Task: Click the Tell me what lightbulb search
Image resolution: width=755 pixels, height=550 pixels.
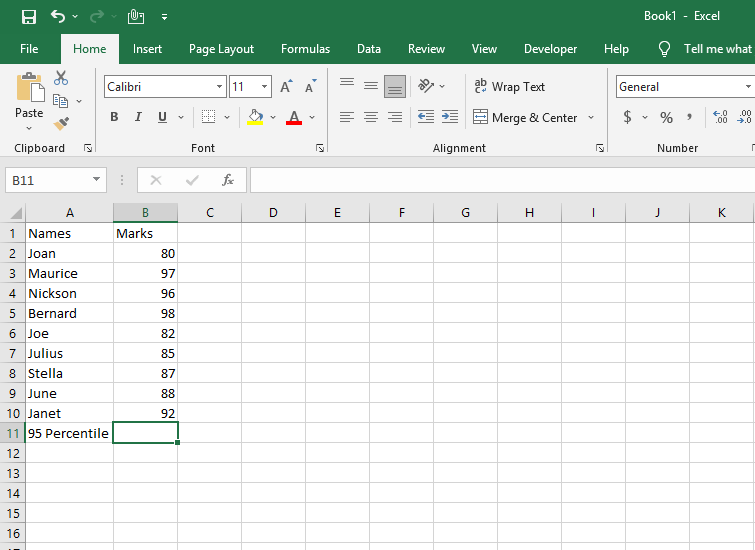Action: pos(664,49)
